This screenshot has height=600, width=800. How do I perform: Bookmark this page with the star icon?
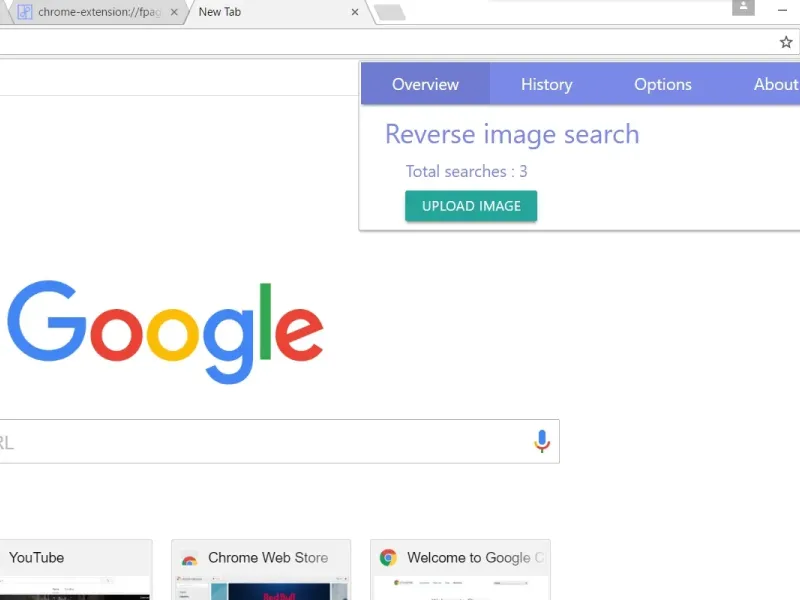(x=786, y=42)
